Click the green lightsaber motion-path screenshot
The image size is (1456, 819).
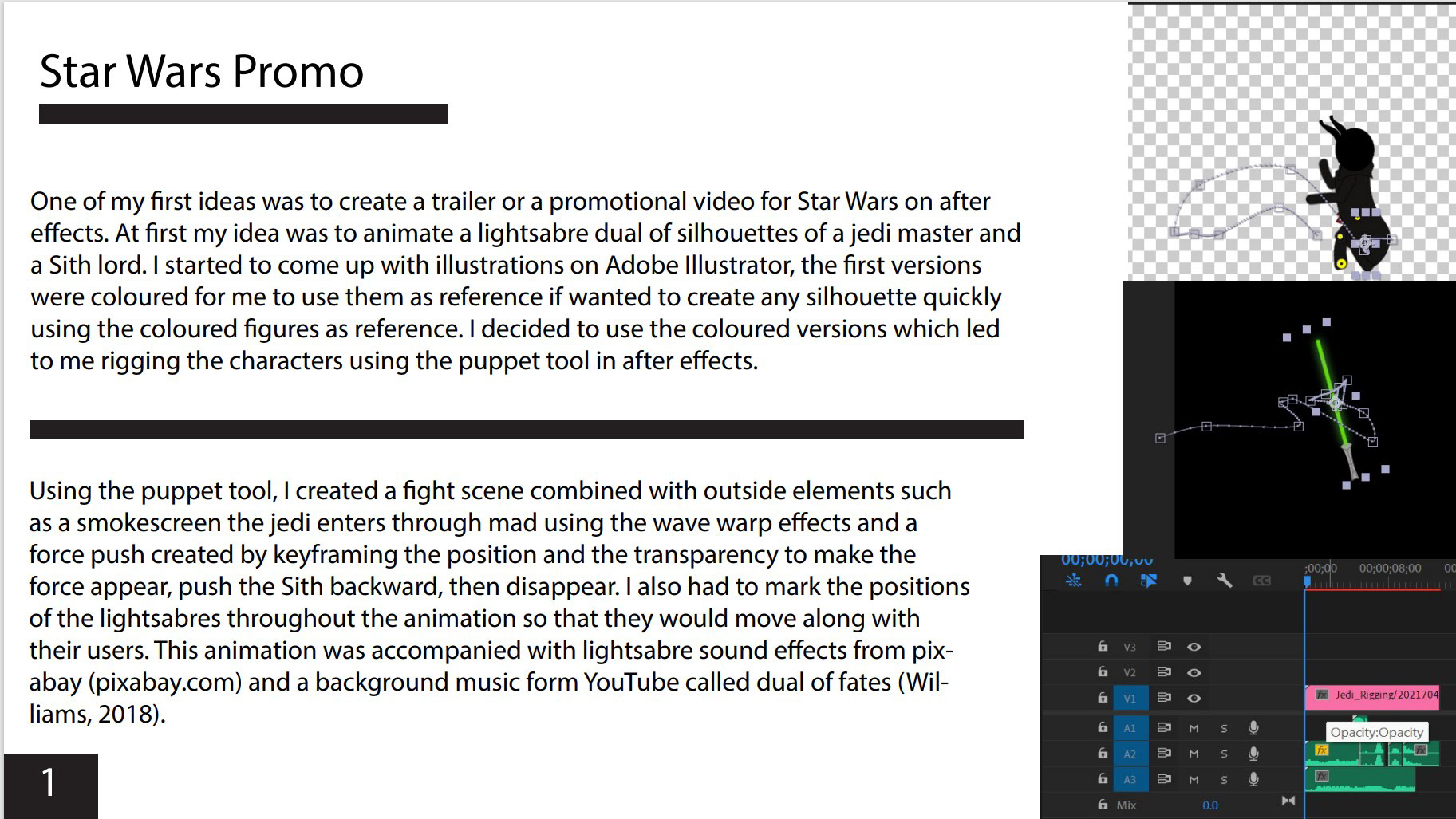coord(1289,419)
